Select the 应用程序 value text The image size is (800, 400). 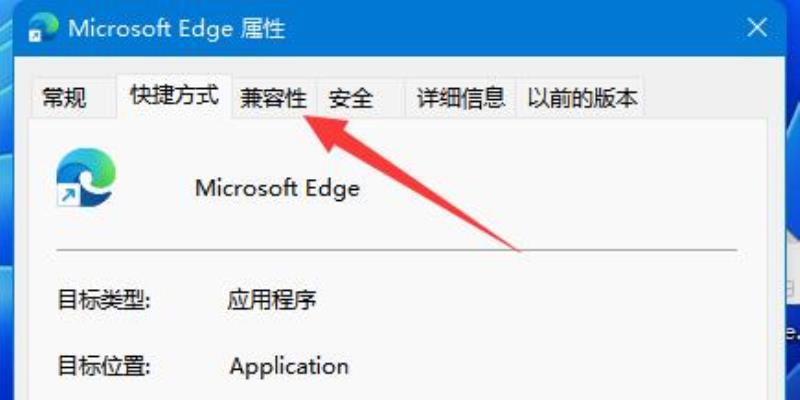coord(271,300)
